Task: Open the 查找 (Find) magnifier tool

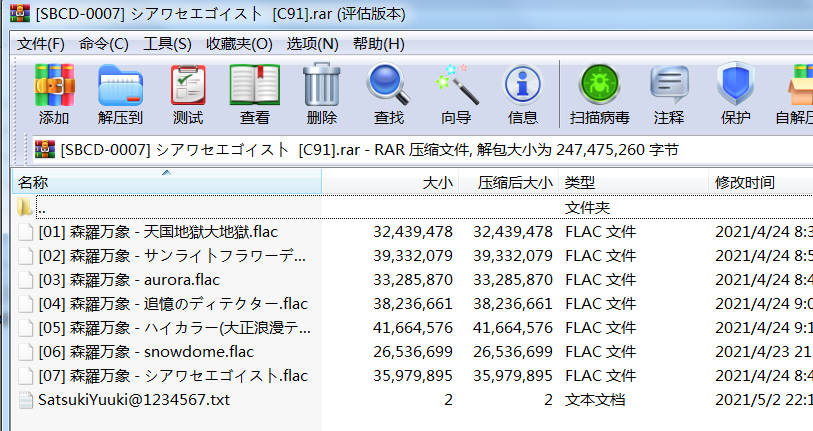Action: tap(388, 95)
